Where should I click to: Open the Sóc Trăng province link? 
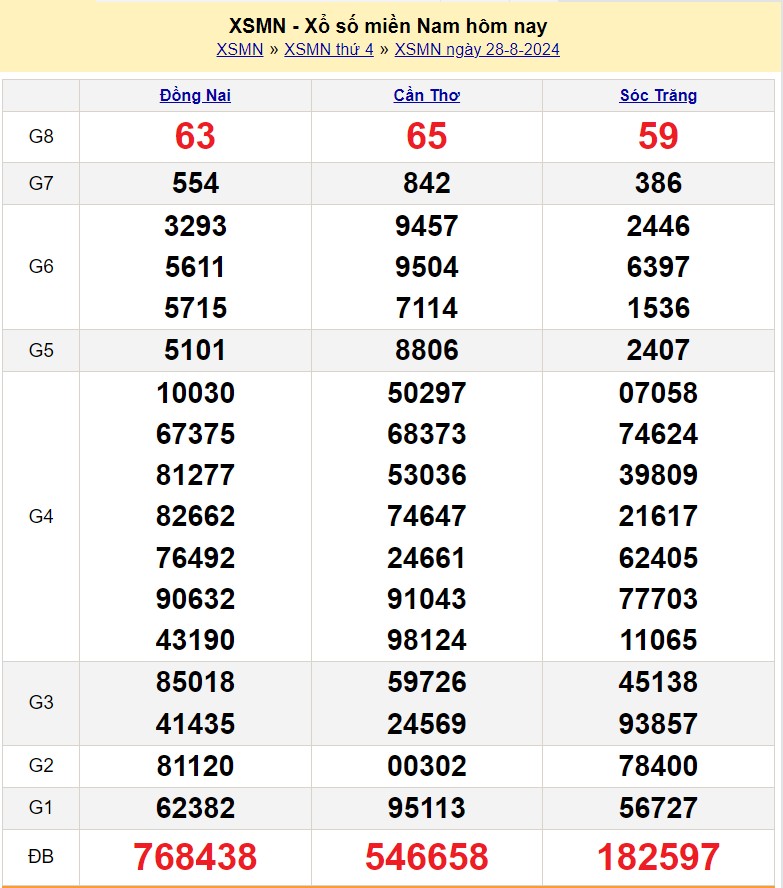click(x=658, y=96)
